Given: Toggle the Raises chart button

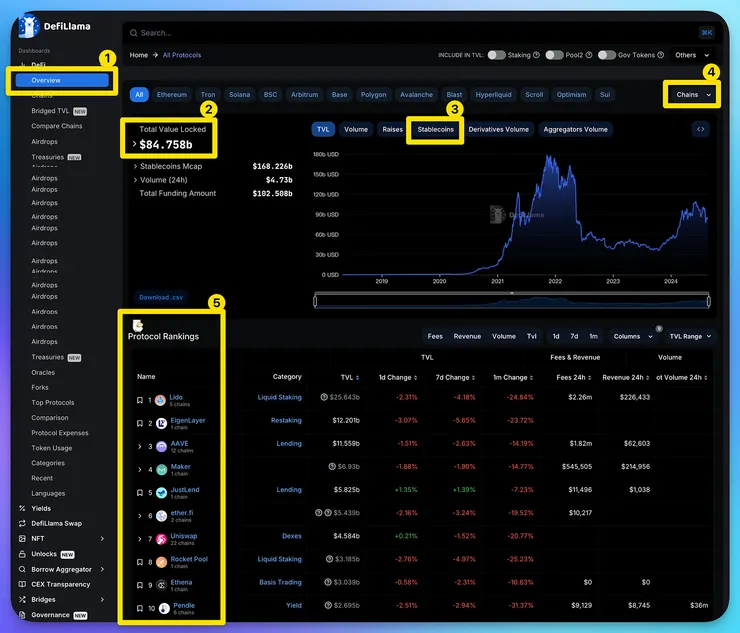Looking at the screenshot, I should [x=393, y=129].
